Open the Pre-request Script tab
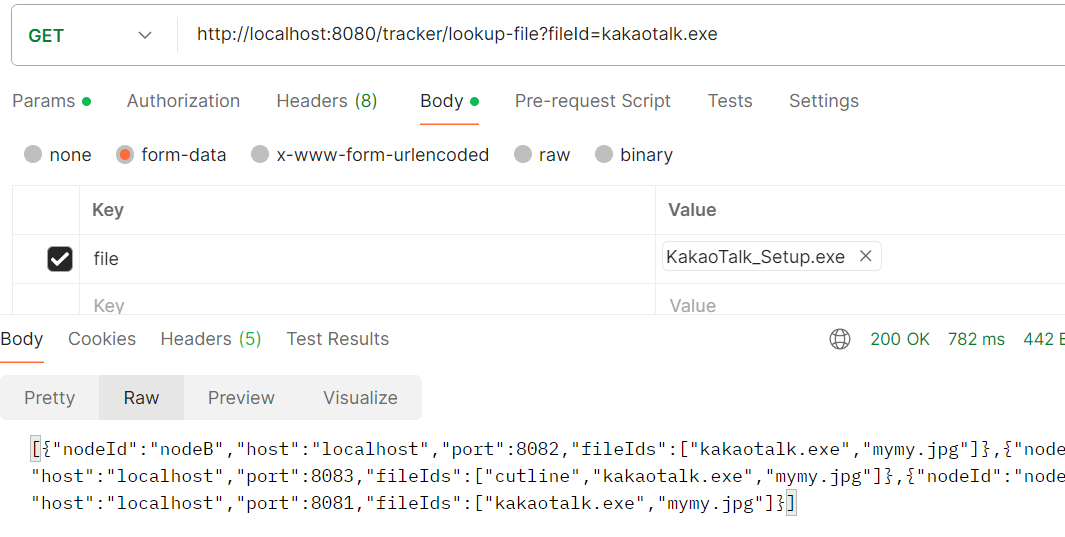 (592, 101)
